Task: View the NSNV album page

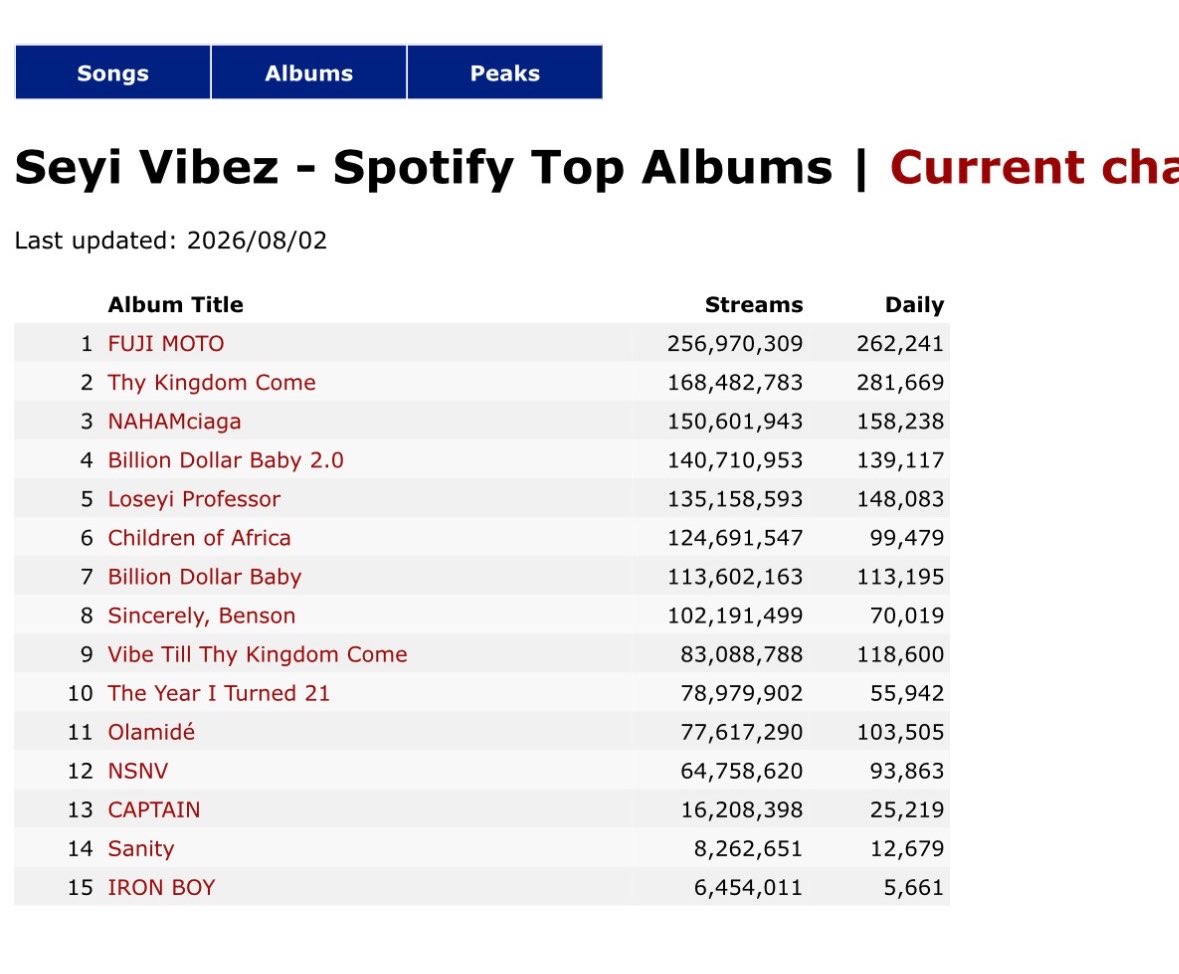Action: coord(138,771)
